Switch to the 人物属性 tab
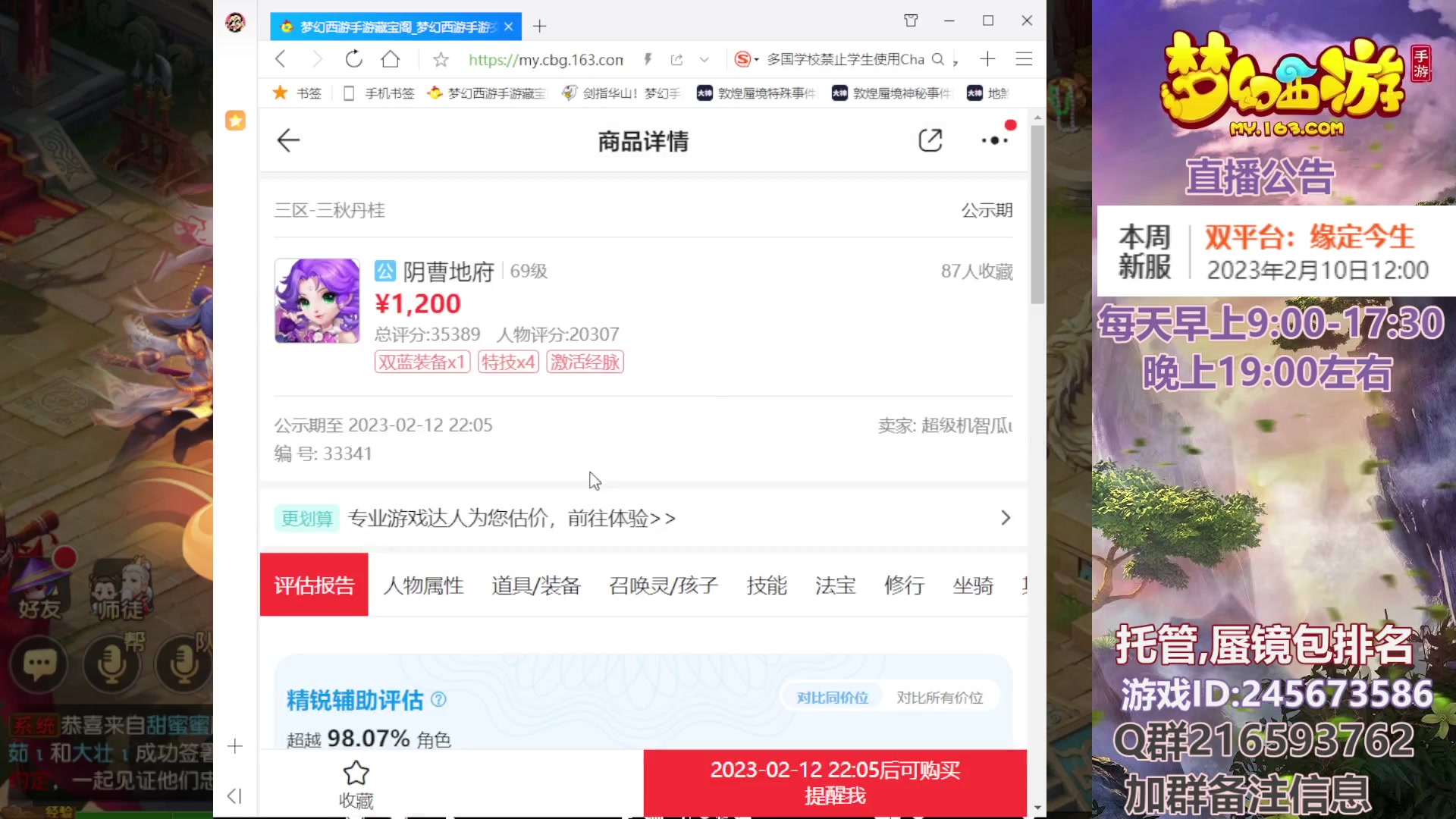The width and height of the screenshot is (1456, 819). tap(424, 585)
